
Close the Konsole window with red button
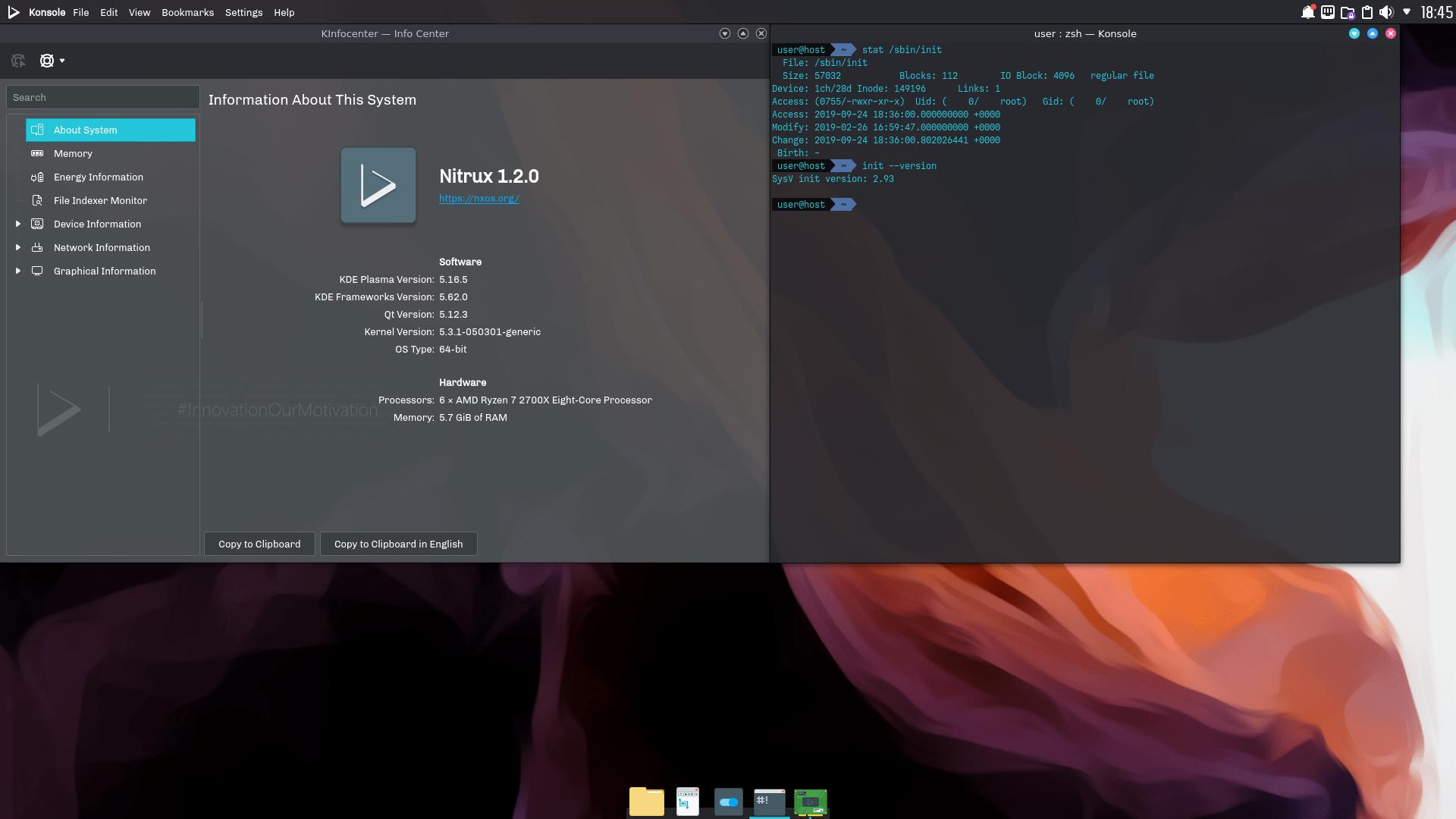(1391, 33)
